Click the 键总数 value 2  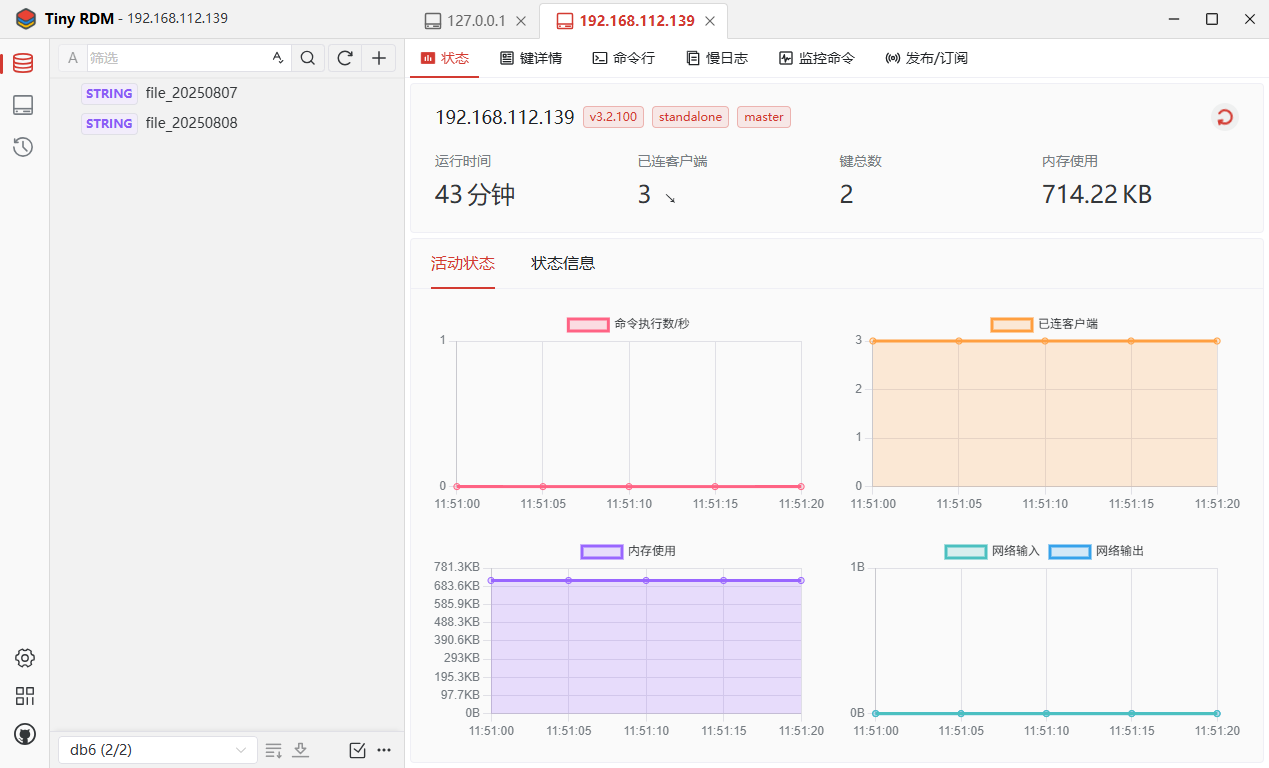click(x=846, y=194)
